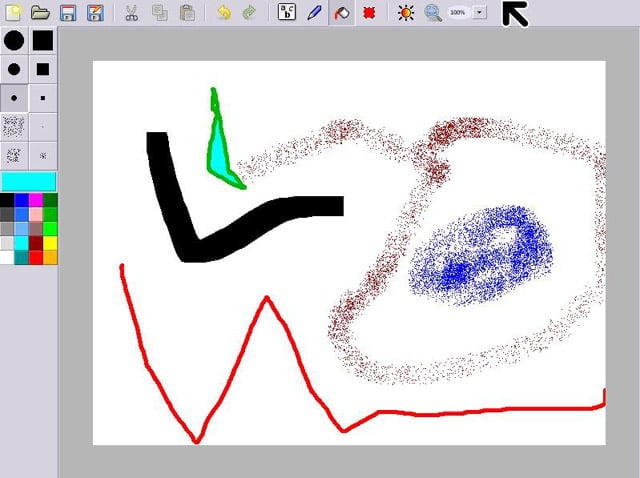Choose the medium spray brush pattern
This screenshot has height=478, width=640.
14,156
